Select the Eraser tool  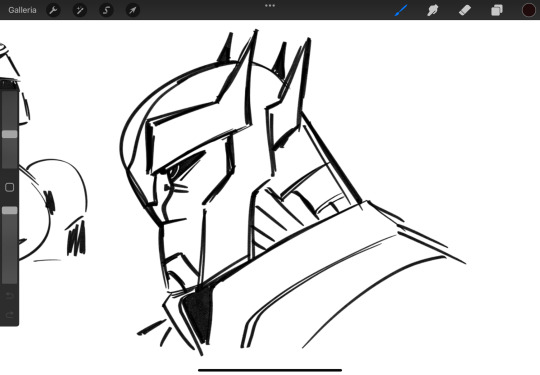tap(465, 10)
